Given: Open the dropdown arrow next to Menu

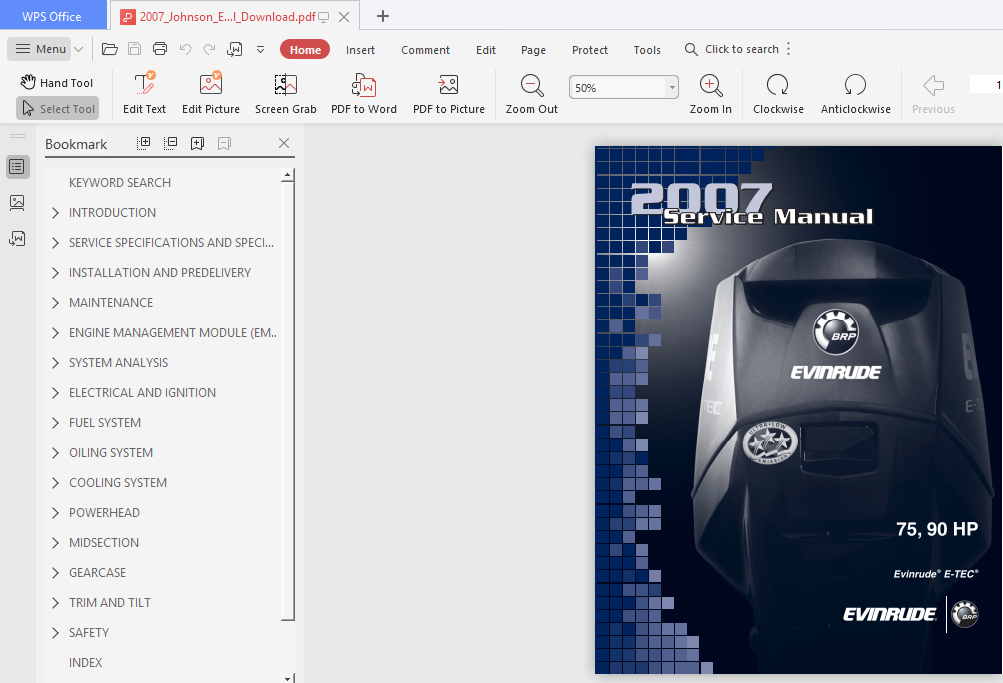Looking at the screenshot, I should click(79, 49).
